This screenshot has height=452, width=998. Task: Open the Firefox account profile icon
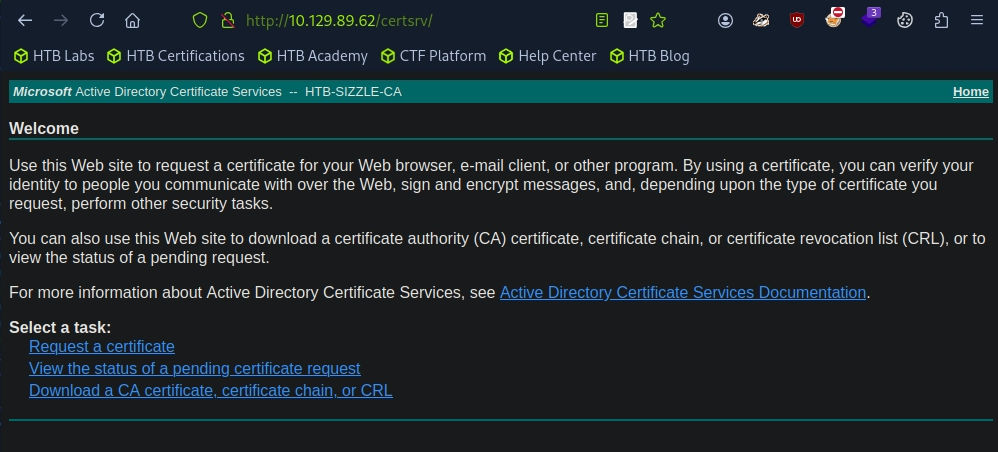[725, 20]
